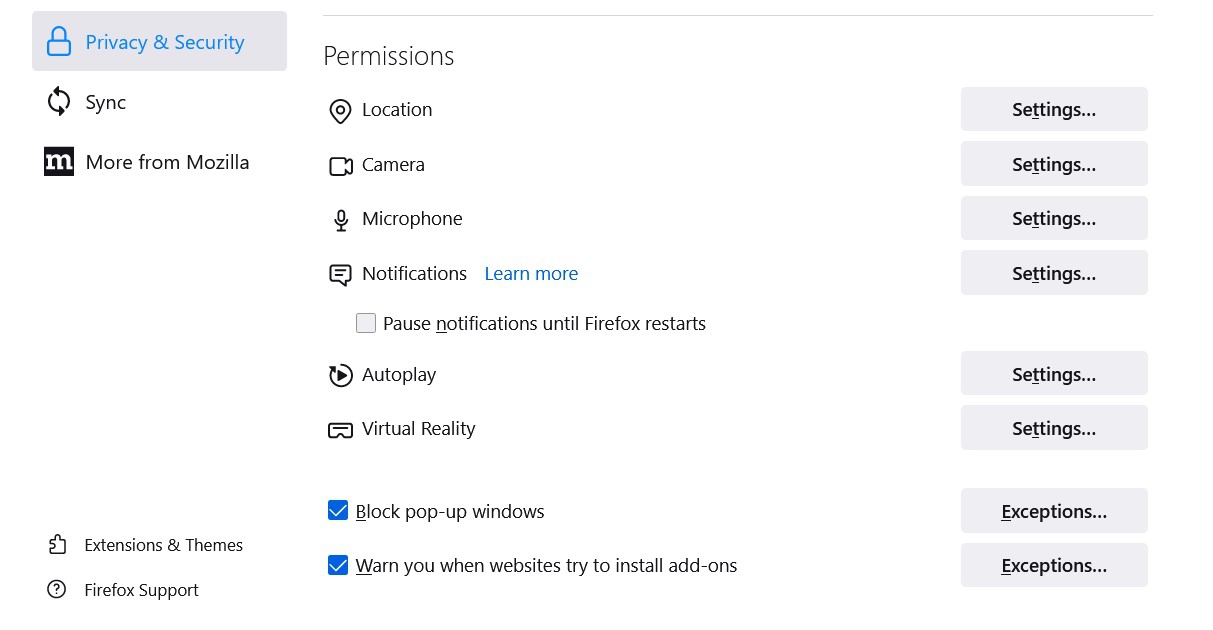Click the Mozilla 'm' logo icon
The height and width of the screenshot is (630, 1213).
point(59,162)
